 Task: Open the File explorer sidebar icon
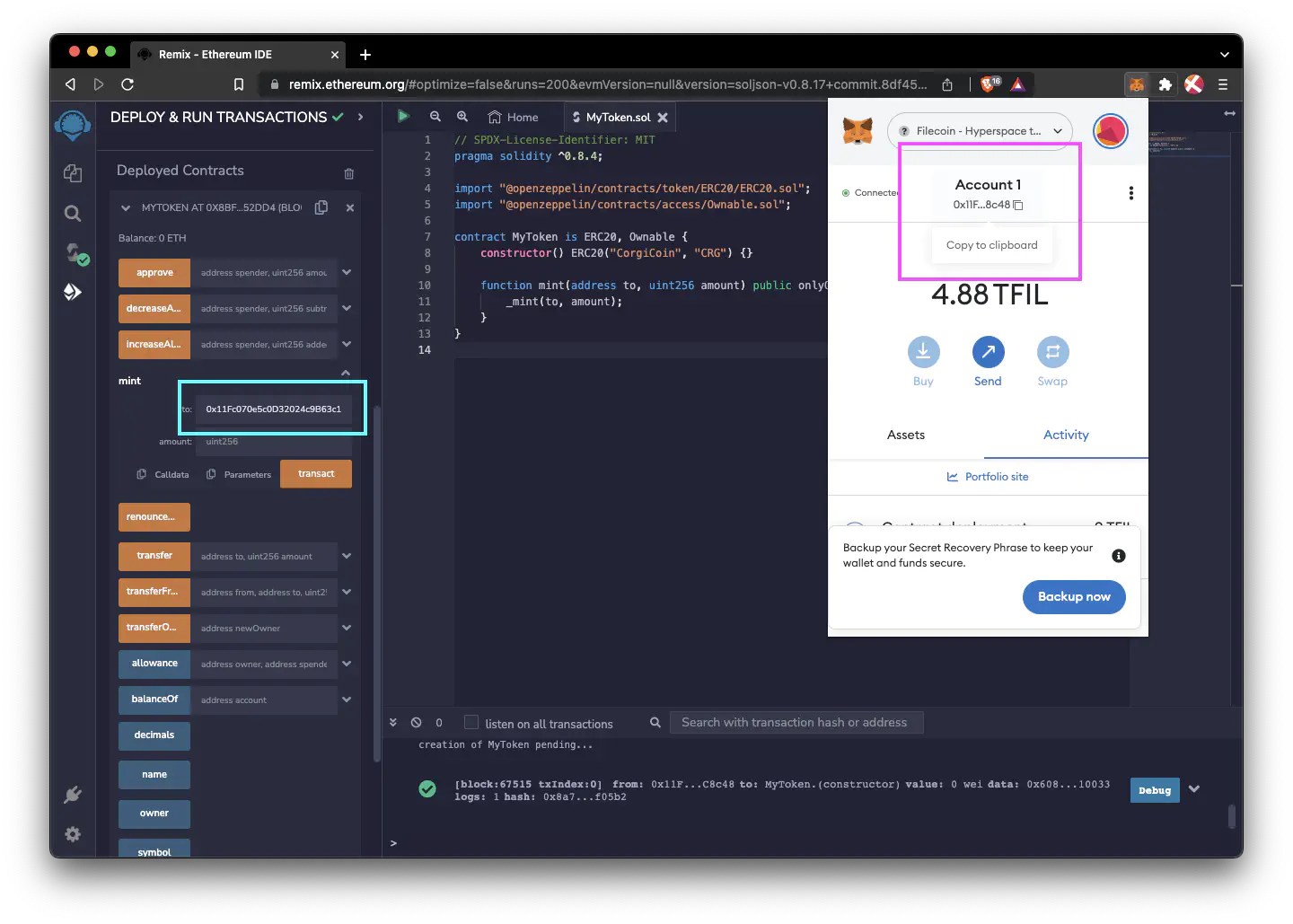click(73, 173)
